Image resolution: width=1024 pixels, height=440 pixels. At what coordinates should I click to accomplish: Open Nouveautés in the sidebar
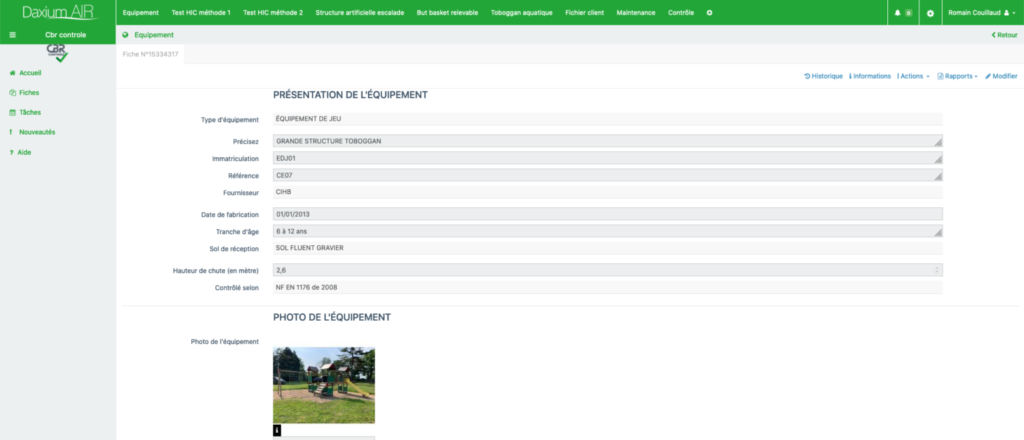(x=32, y=132)
